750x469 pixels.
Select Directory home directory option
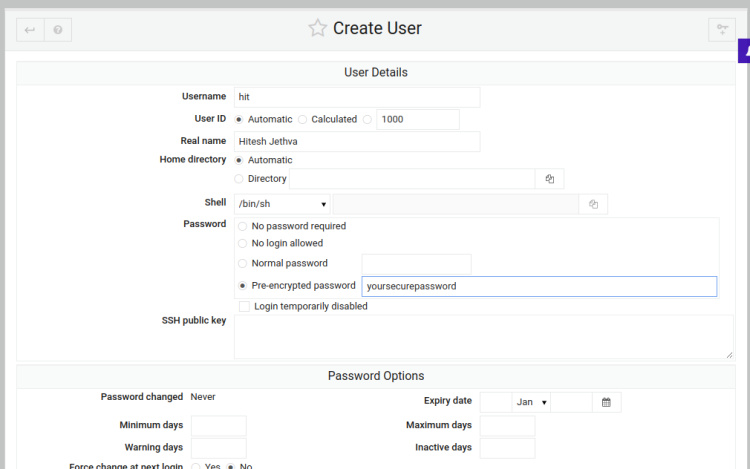click(x=239, y=179)
